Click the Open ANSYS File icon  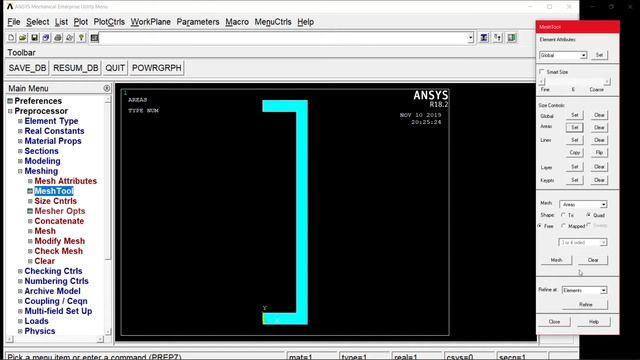tap(22, 38)
